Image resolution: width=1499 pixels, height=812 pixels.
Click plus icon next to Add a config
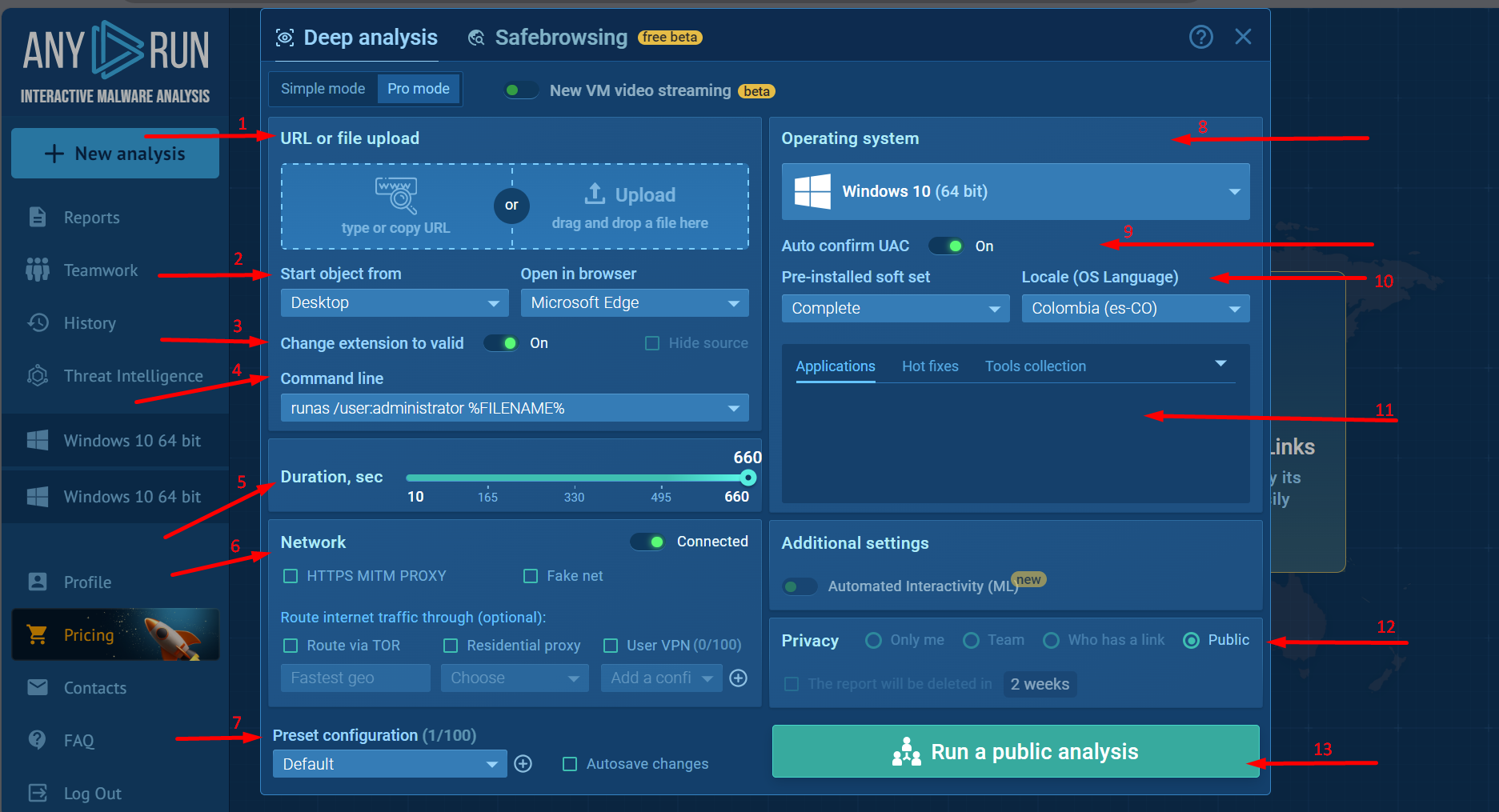[x=739, y=678]
